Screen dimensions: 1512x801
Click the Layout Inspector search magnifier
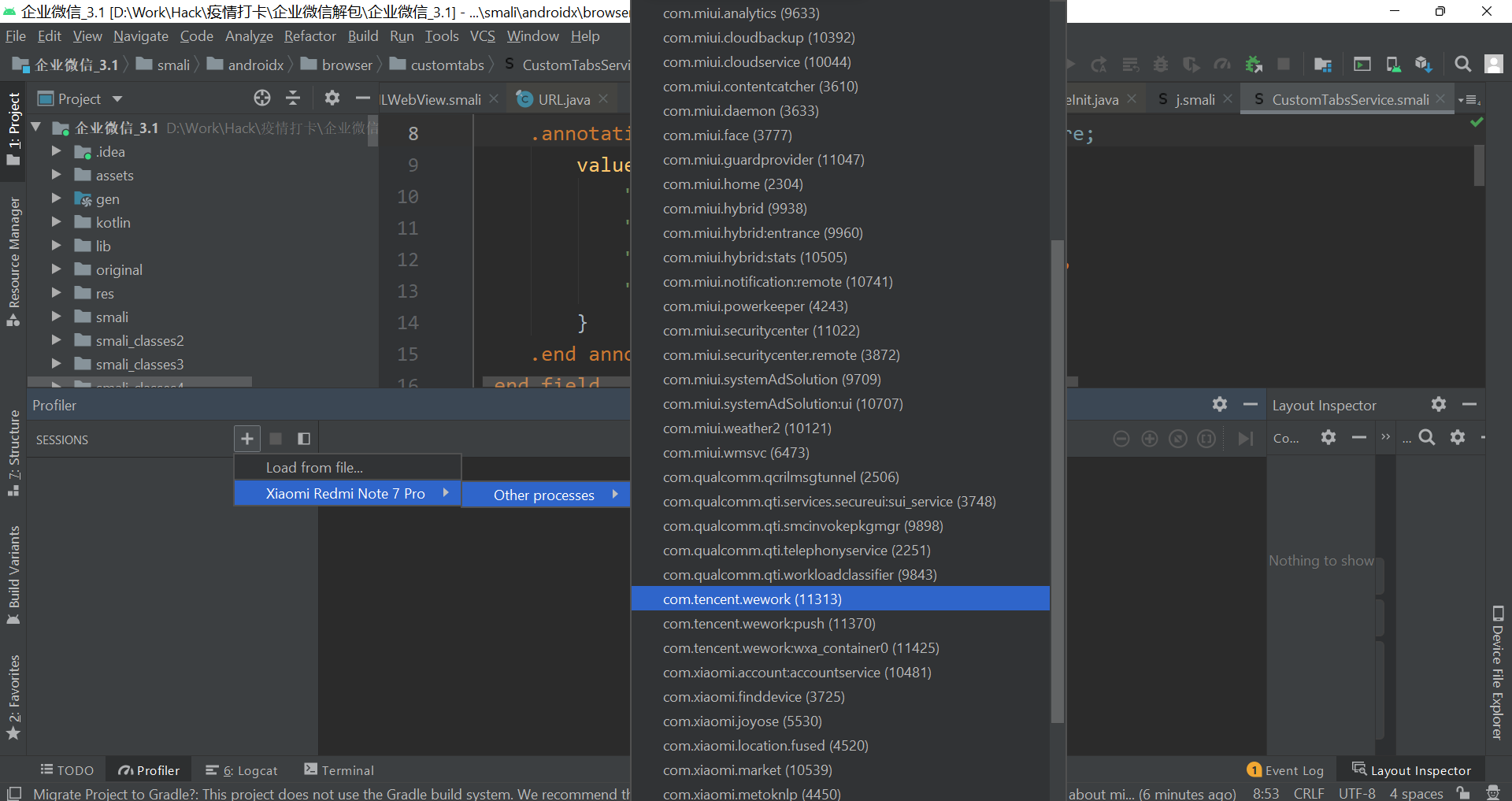point(1427,437)
